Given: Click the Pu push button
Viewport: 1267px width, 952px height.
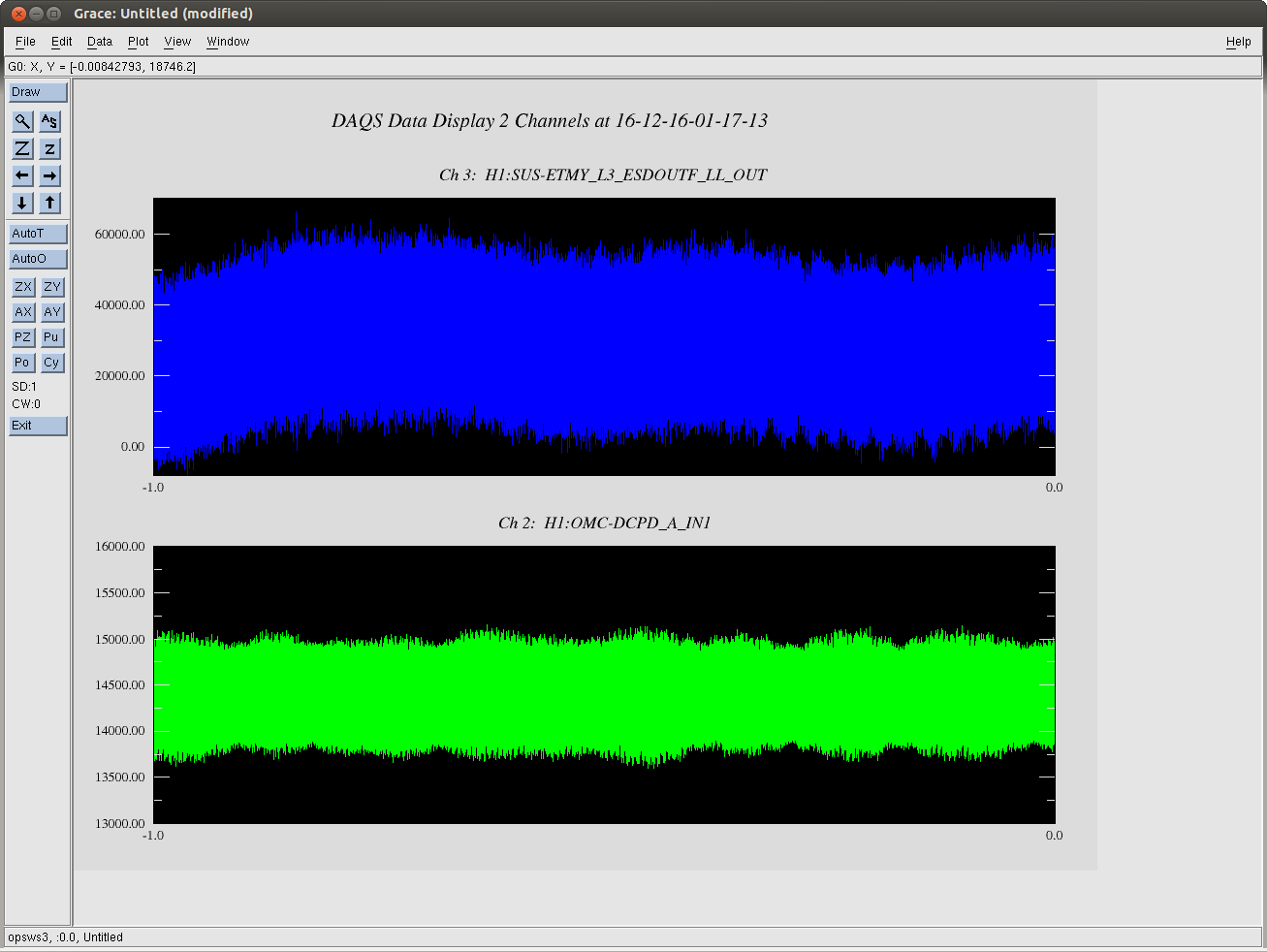Looking at the screenshot, I should coord(51,337).
